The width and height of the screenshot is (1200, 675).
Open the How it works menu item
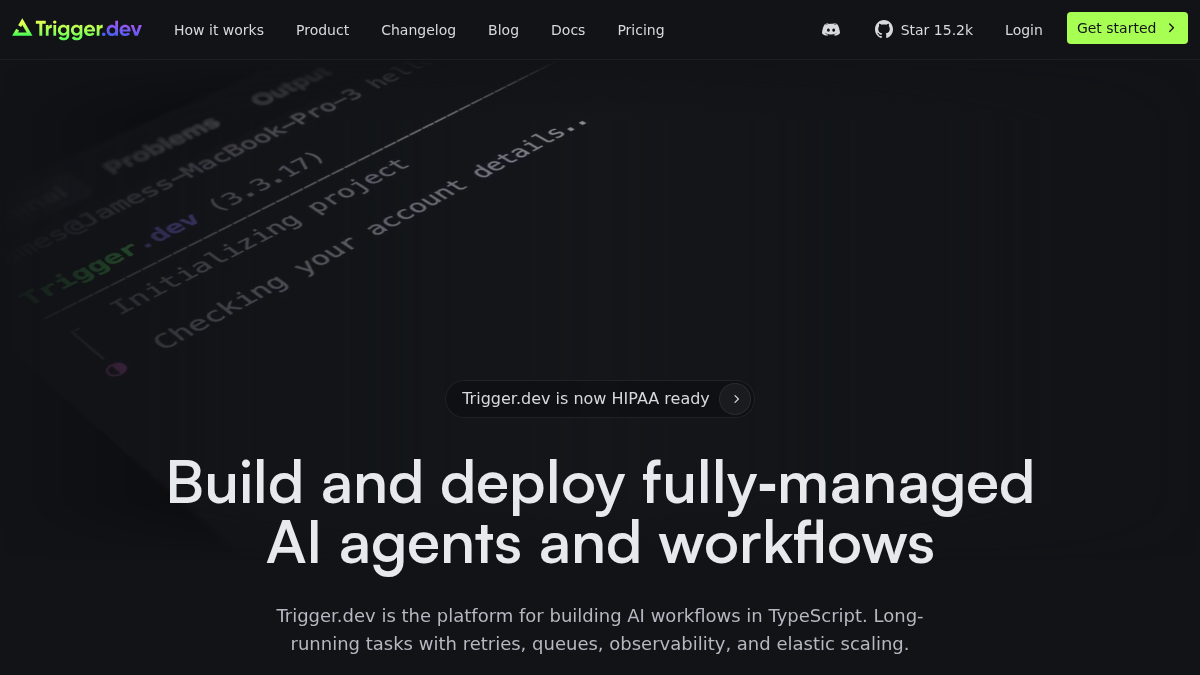coord(219,30)
